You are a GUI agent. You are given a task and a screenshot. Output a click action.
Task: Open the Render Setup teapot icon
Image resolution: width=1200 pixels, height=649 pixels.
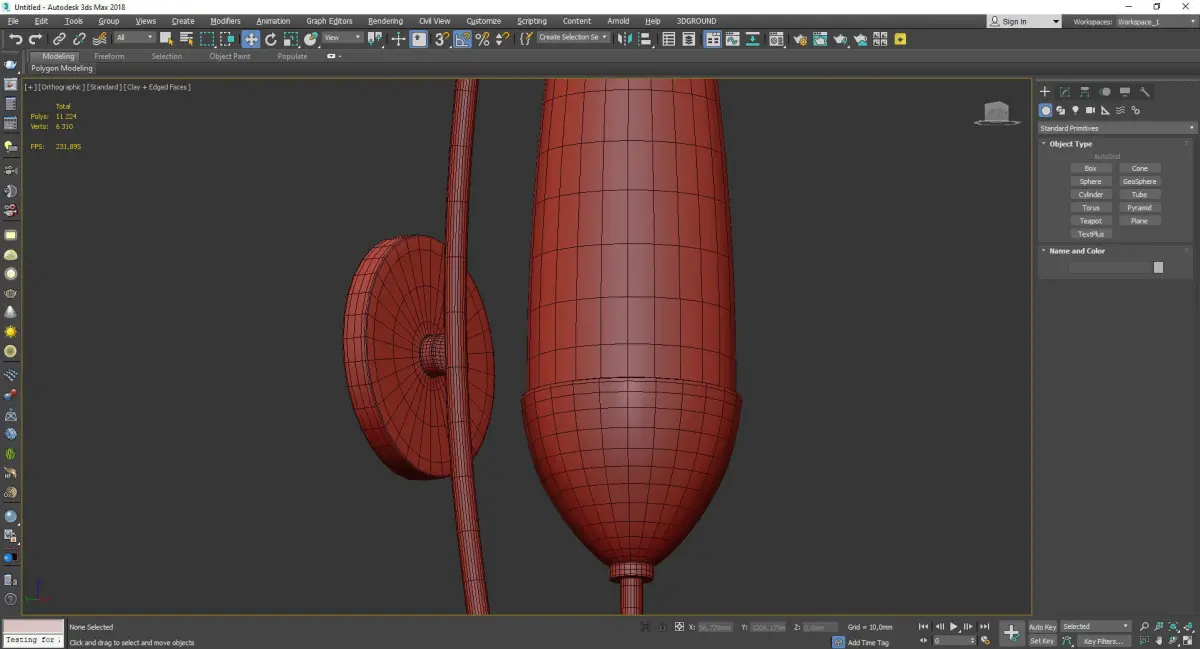click(x=799, y=39)
